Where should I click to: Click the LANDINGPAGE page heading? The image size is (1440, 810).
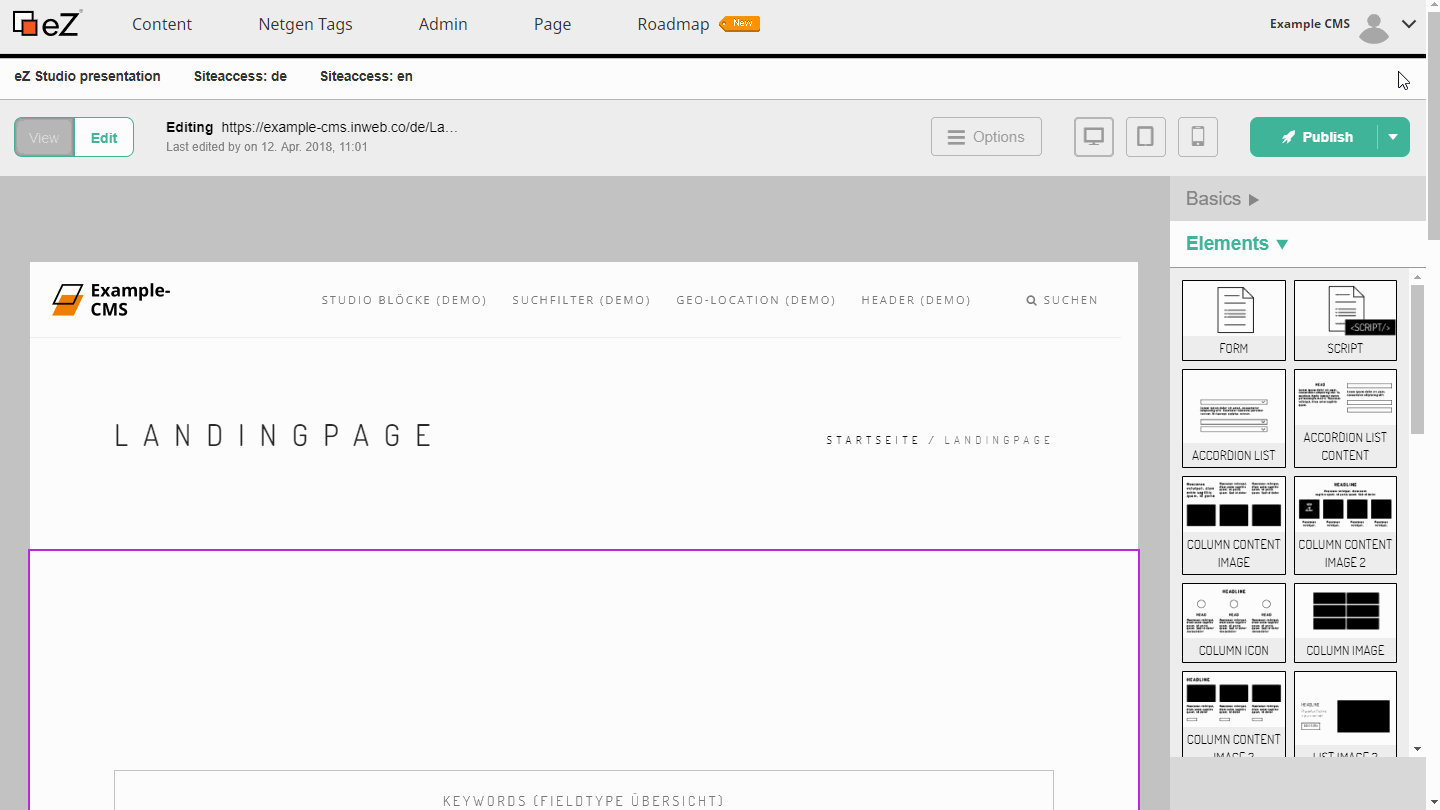pyautogui.click(x=274, y=436)
